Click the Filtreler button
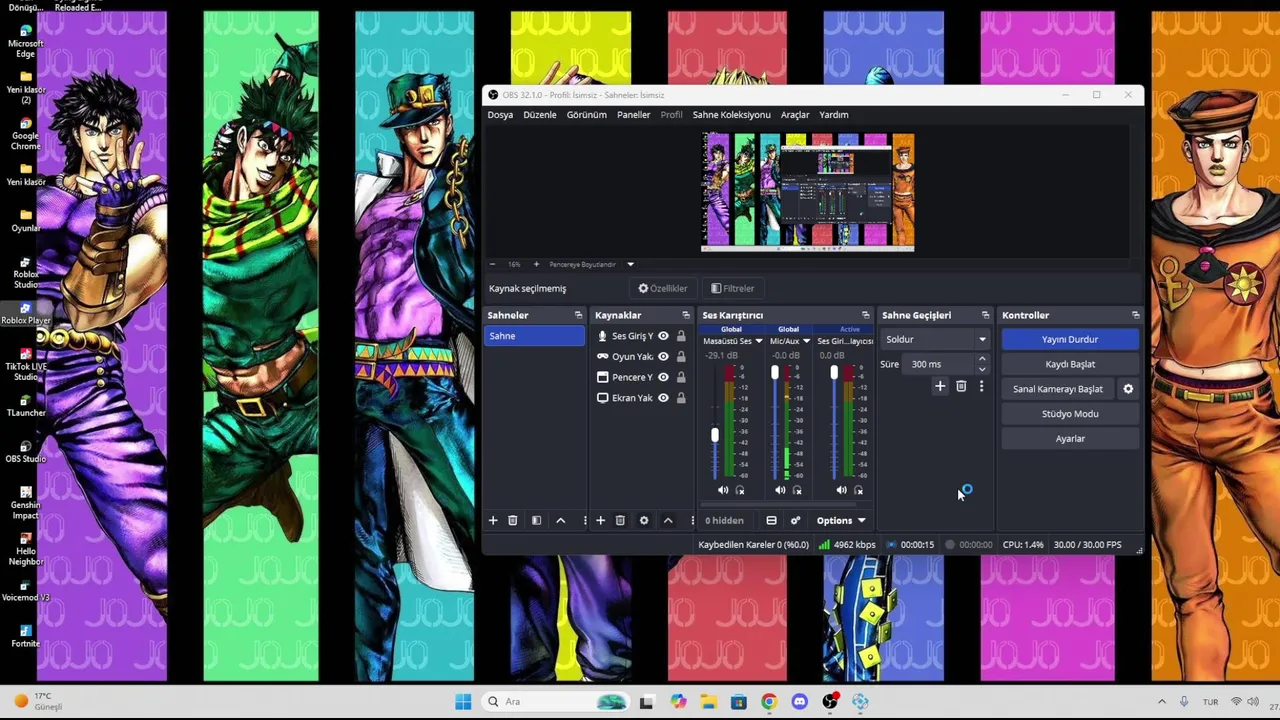Screen dimensions: 1280x720 click(x=732, y=288)
